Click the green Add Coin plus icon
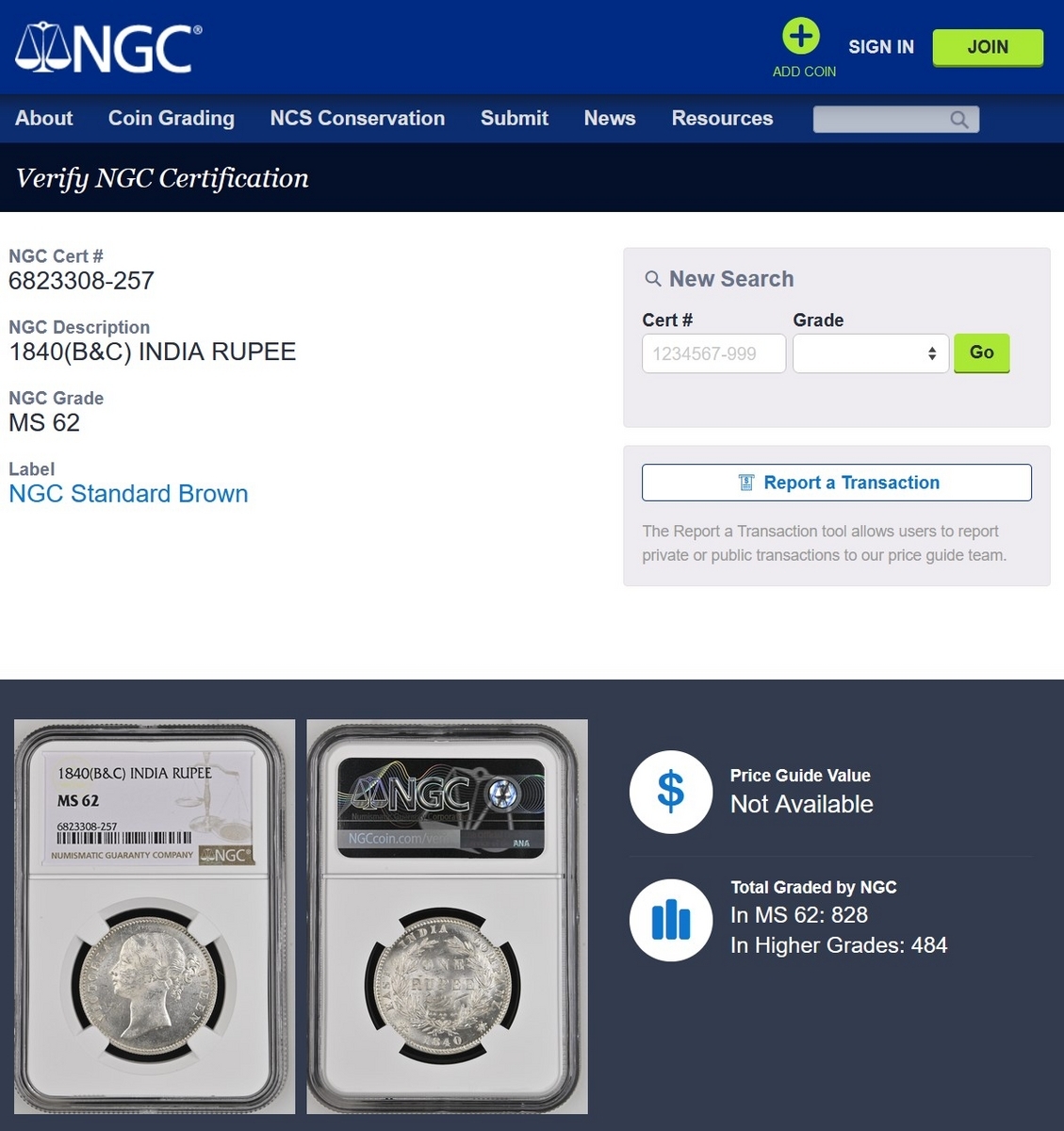 click(x=801, y=37)
